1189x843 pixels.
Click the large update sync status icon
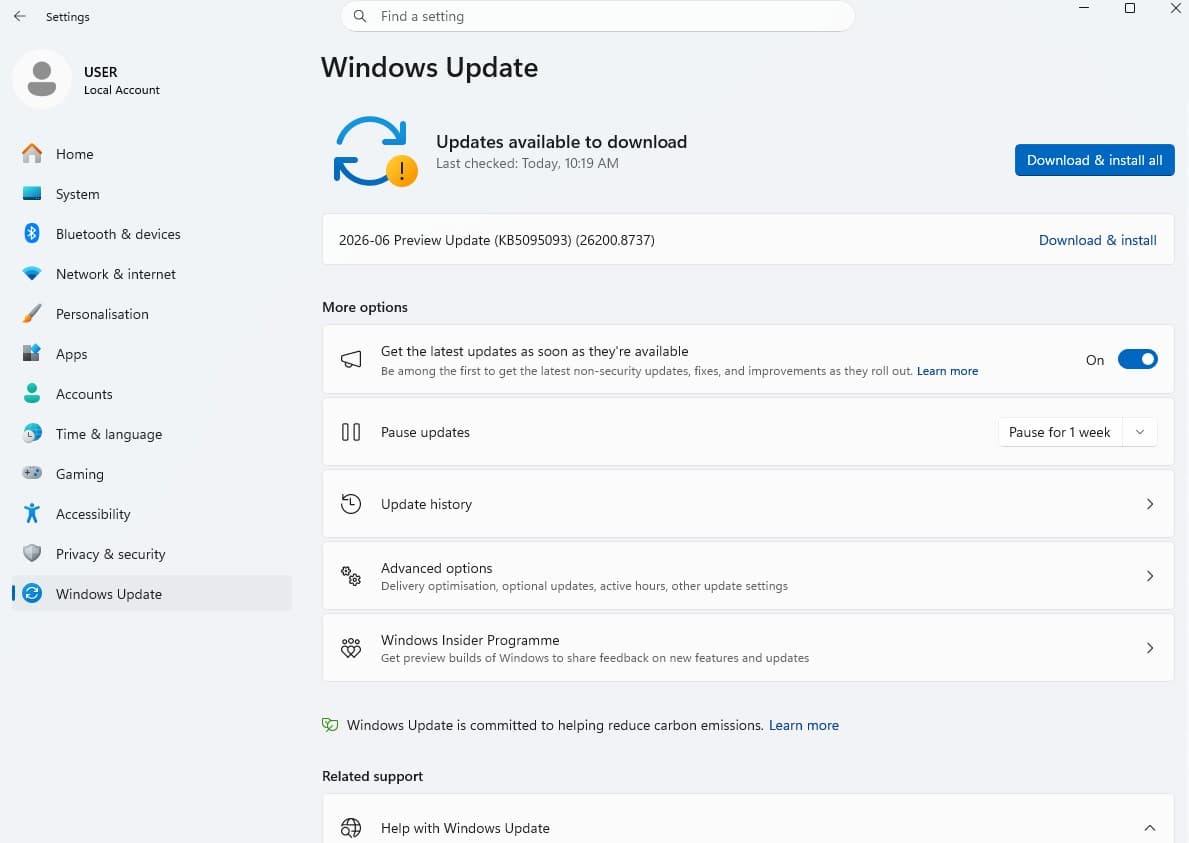click(x=375, y=152)
